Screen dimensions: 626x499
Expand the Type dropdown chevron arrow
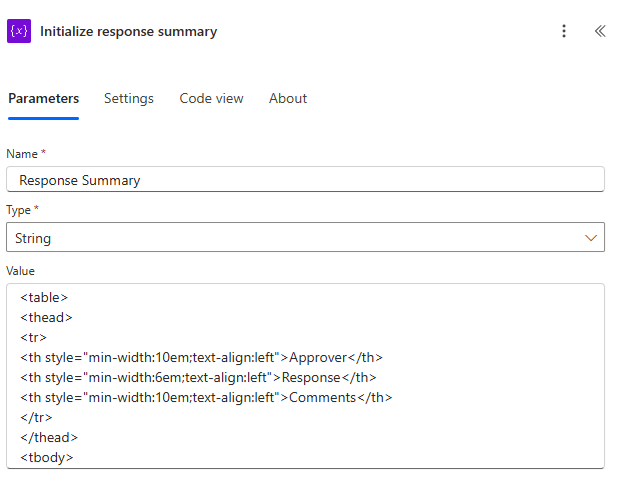click(590, 238)
